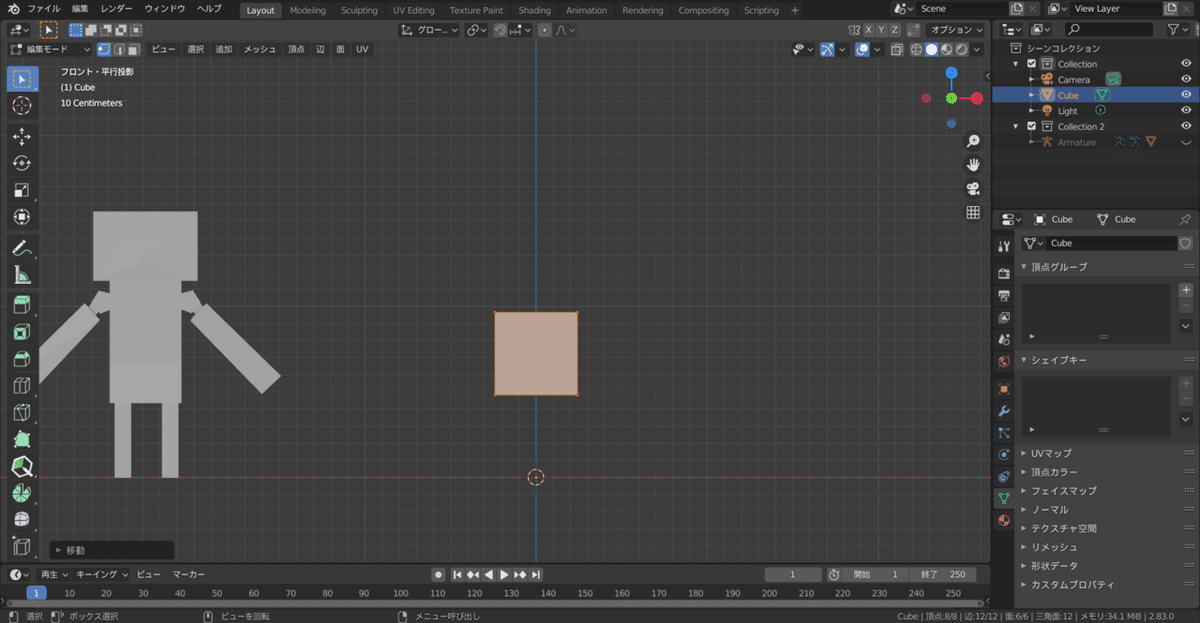Open the 編集モード mode dropdown
This screenshot has width=1200, height=623.
click(51, 49)
